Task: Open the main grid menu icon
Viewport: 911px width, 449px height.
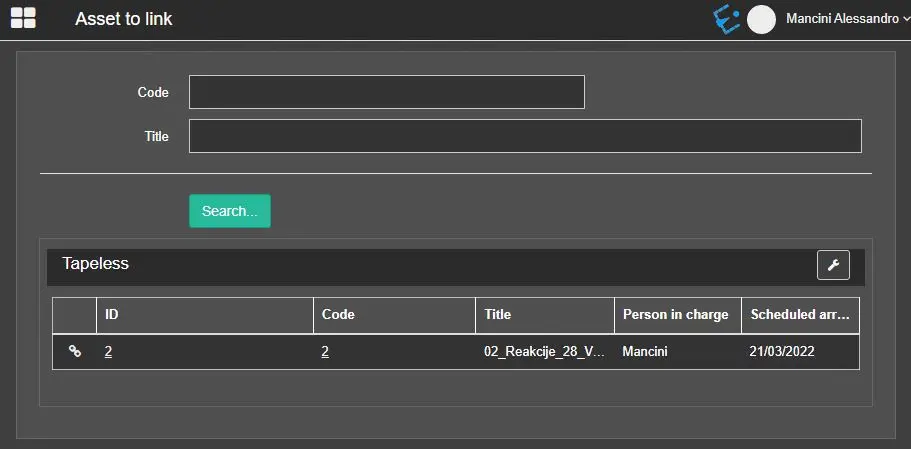Action: (23, 18)
